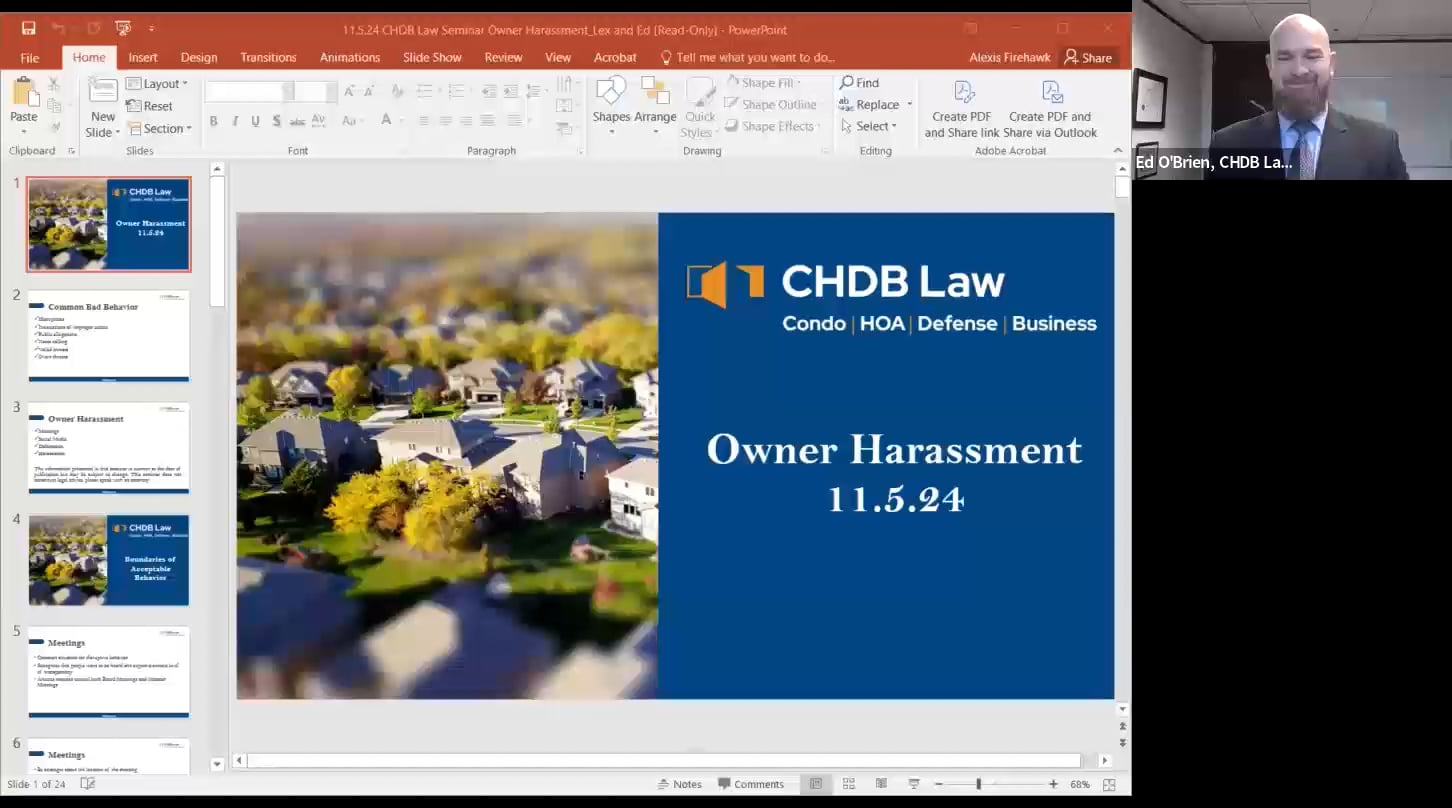Insert a New Slide via the icon

[x=103, y=91]
